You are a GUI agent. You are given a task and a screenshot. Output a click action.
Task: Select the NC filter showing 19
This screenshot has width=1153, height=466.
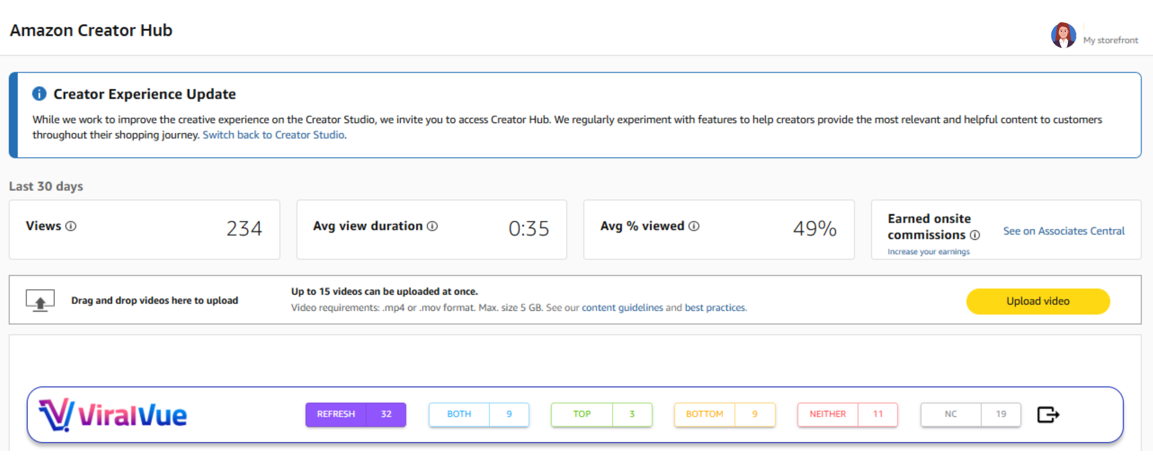pyautogui.click(x=971, y=415)
